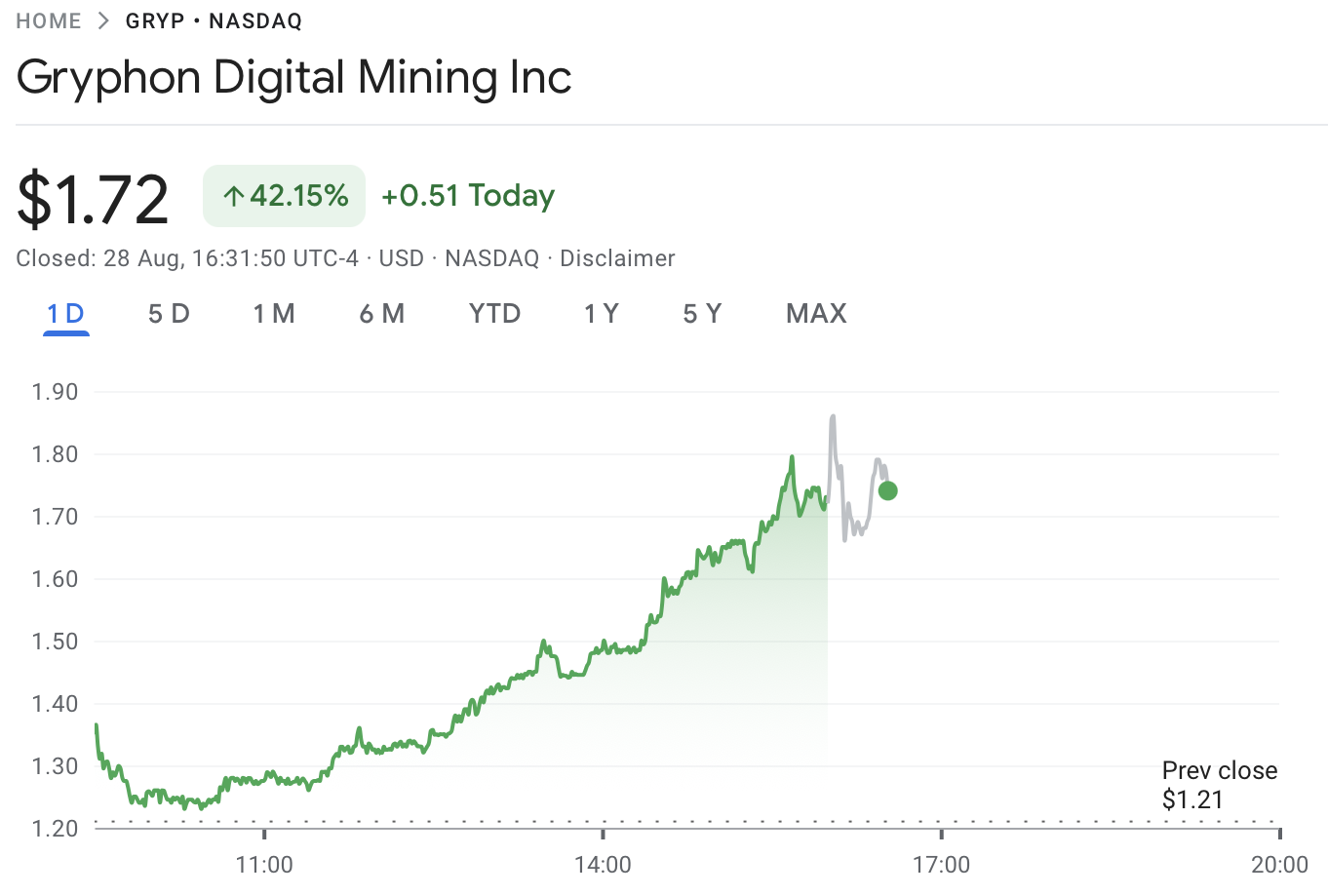Show the 6 M chart range
This screenshot has width=1328, height=896.
(381, 314)
